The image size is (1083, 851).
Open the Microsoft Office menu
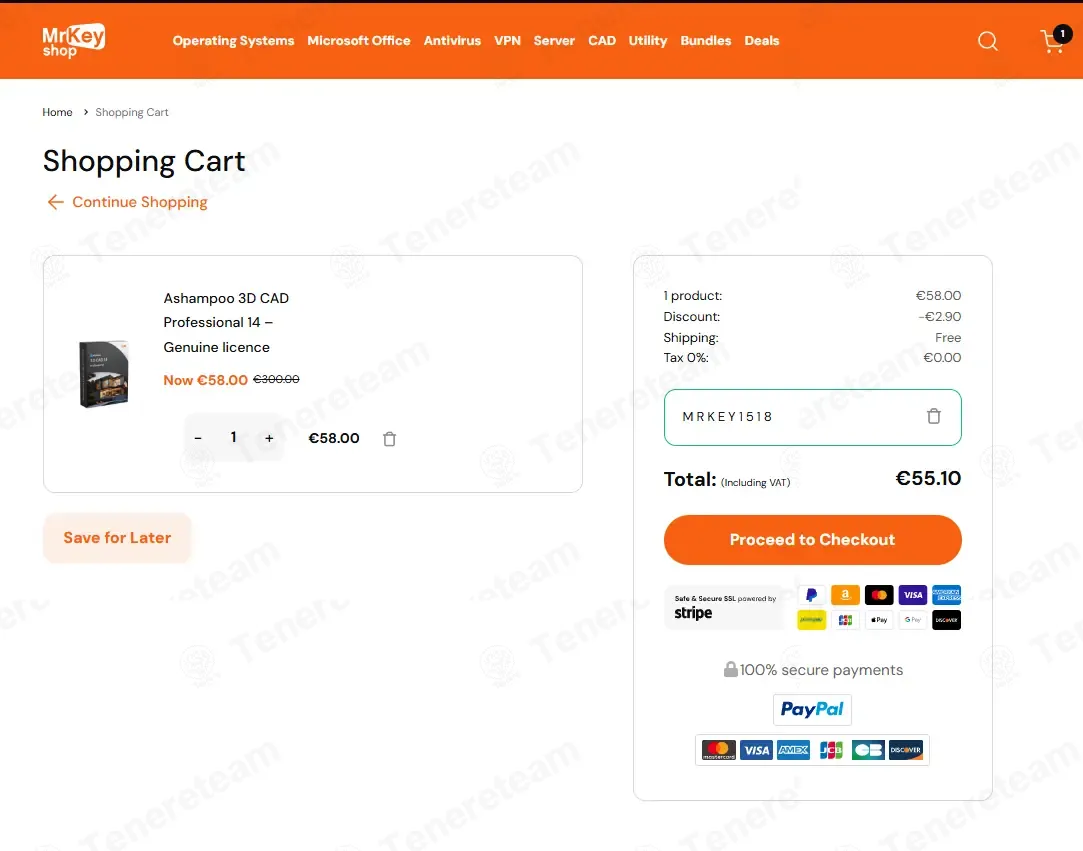tap(358, 41)
